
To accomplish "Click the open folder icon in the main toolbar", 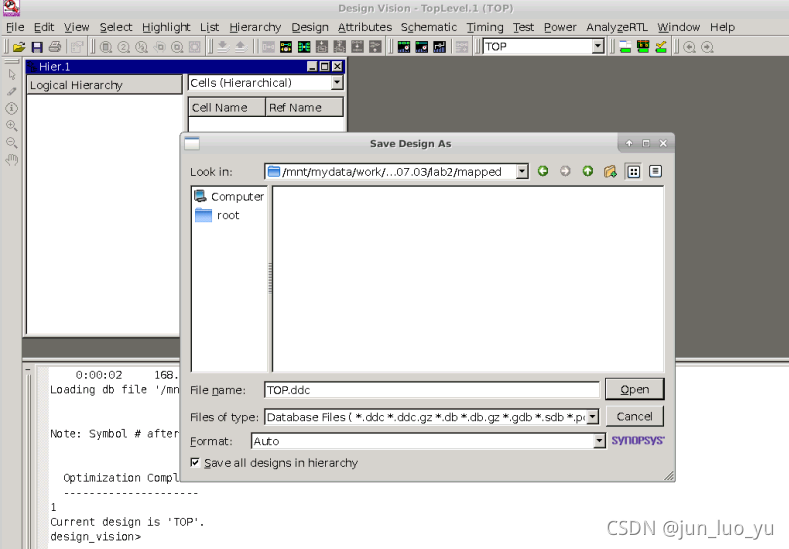I will point(19,47).
